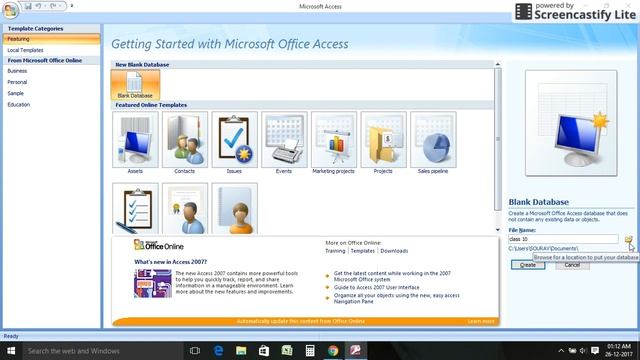Select the Blank Database icon

[x=135, y=84]
